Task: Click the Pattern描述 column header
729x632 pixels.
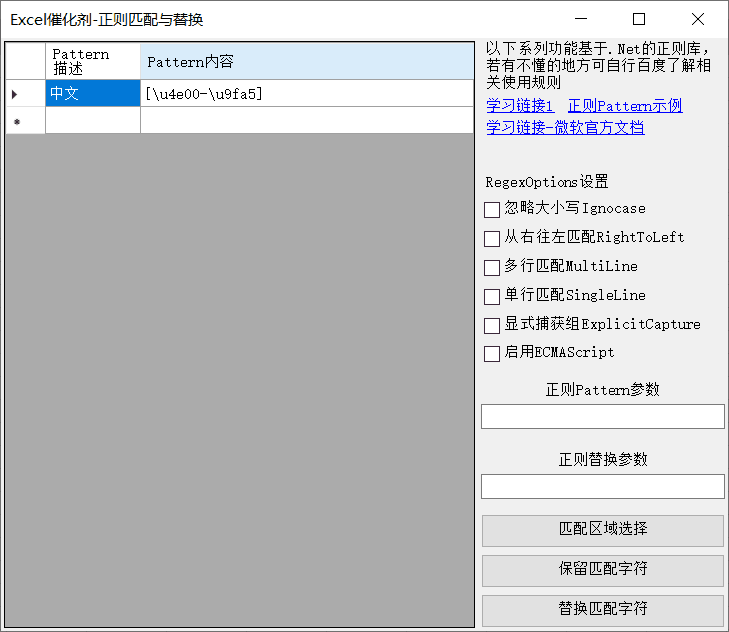Action: pos(93,61)
